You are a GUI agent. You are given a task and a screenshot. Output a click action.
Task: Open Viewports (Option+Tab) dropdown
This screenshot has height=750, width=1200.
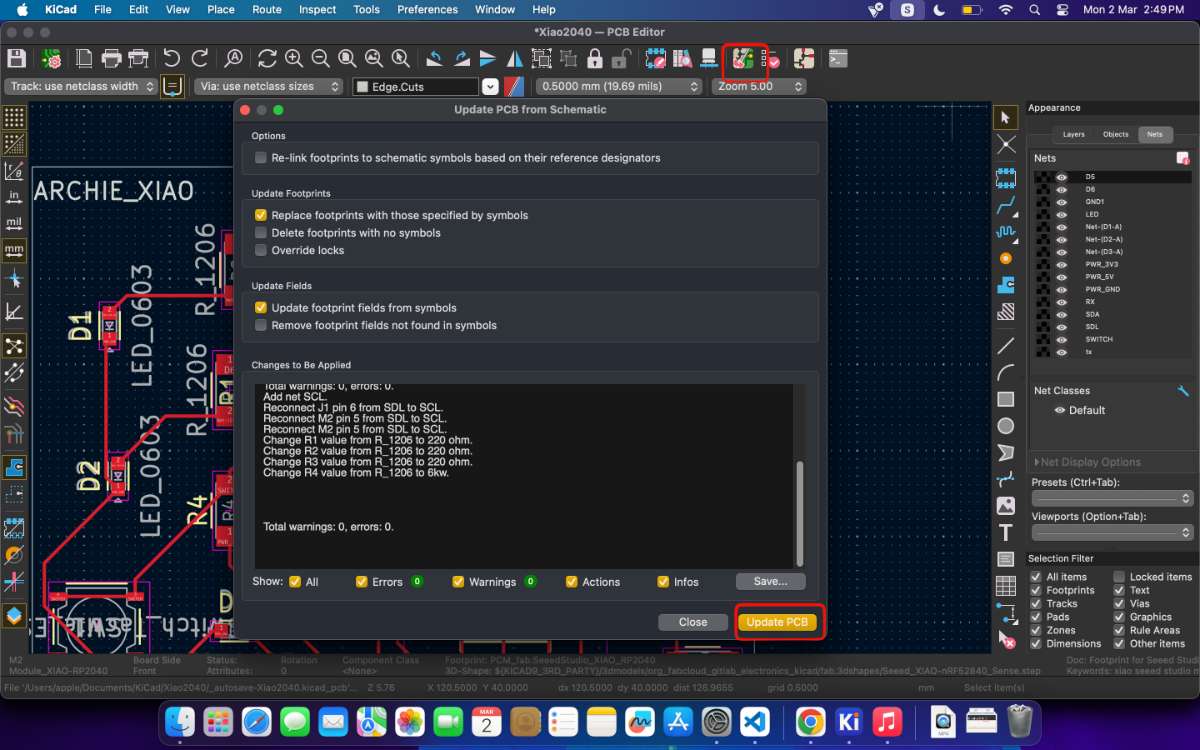coord(1112,532)
